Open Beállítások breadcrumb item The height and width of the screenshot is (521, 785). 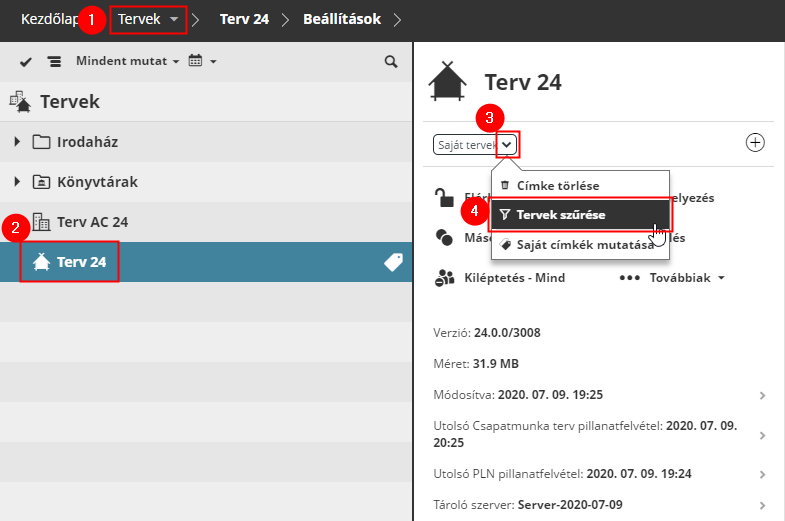click(x=342, y=19)
